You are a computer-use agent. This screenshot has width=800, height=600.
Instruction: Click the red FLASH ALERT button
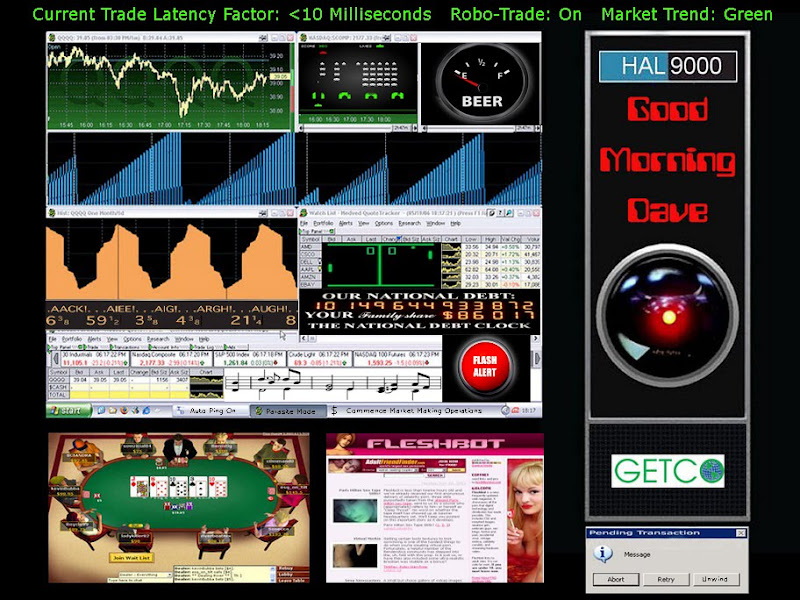click(x=484, y=366)
